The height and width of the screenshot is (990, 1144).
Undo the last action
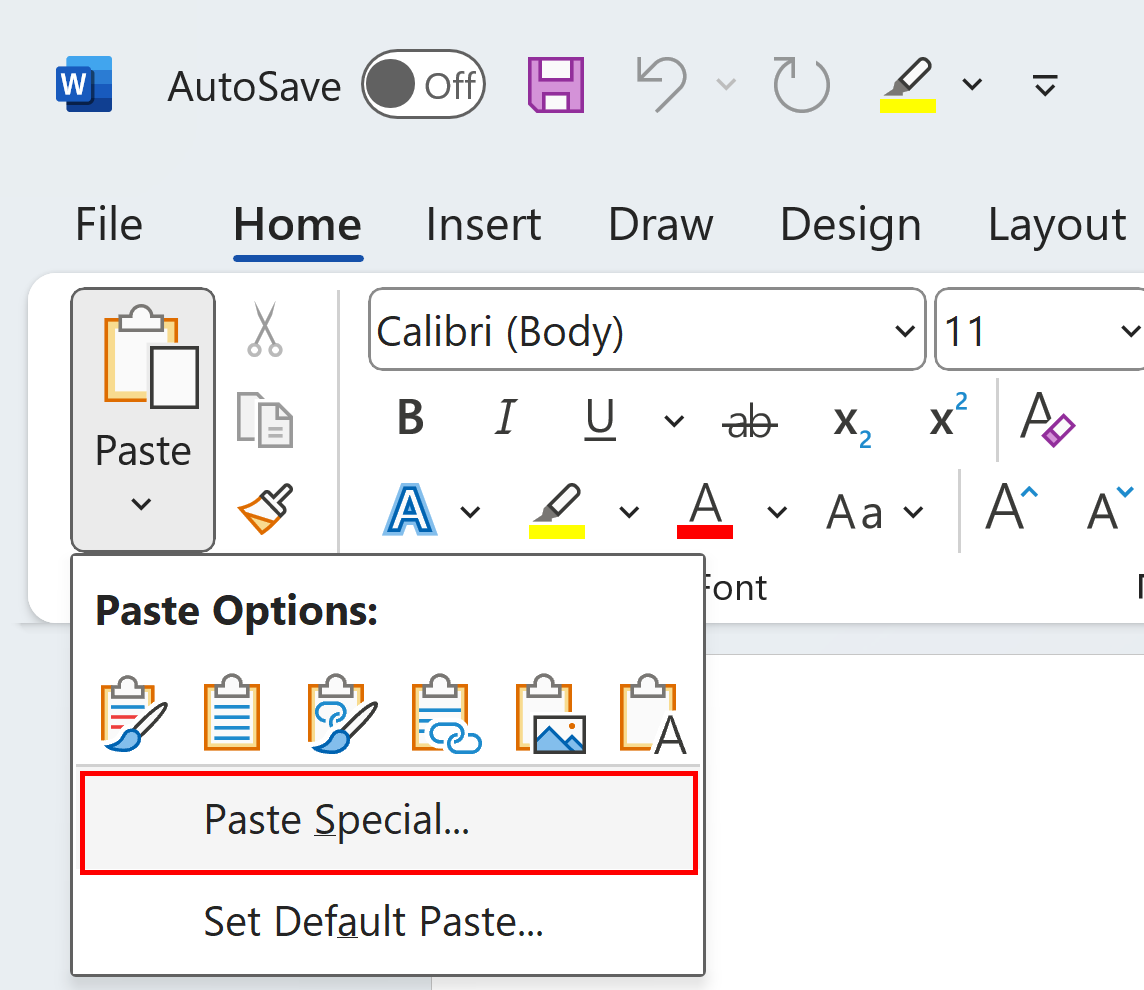point(662,85)
